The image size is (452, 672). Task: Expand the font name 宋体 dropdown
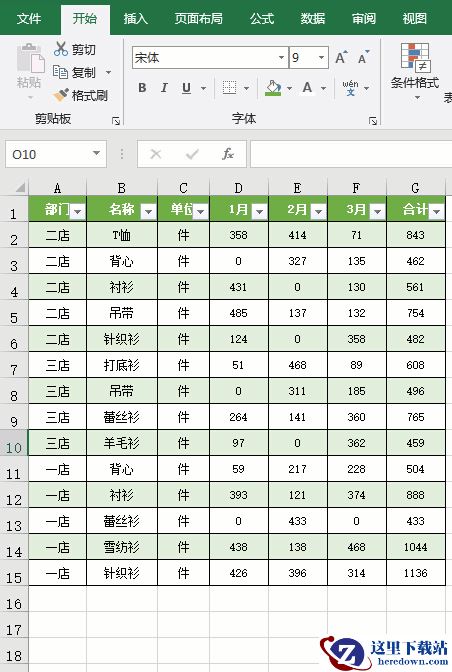281,57
